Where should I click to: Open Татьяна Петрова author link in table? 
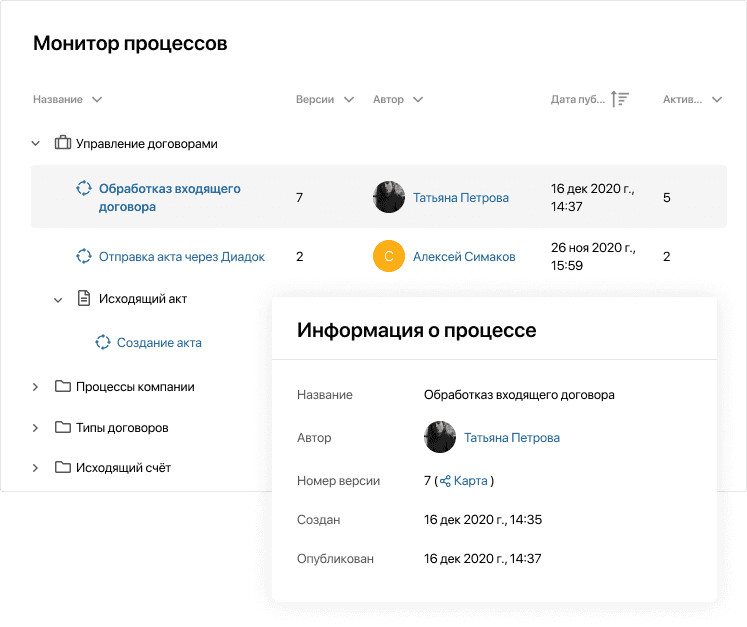pyautogui.click(x=461, y=198)
